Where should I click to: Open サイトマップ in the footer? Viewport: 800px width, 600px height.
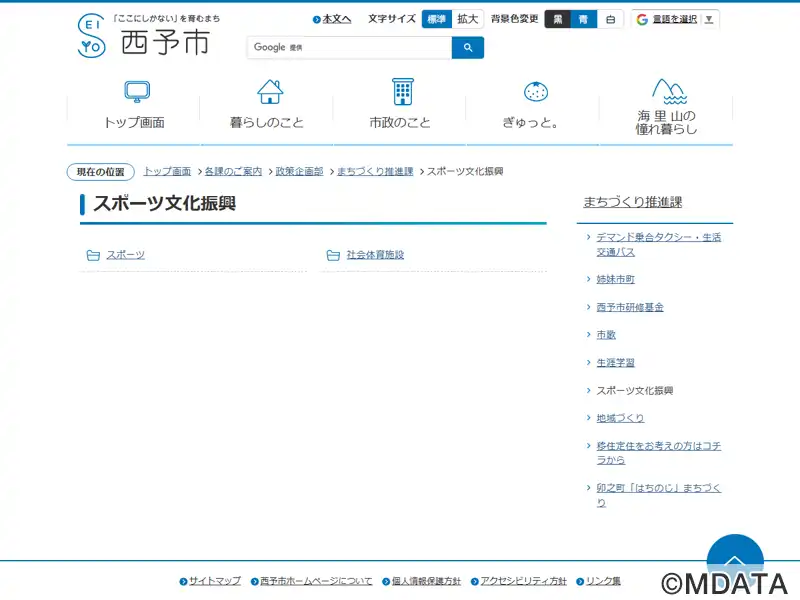click(214, 581)
